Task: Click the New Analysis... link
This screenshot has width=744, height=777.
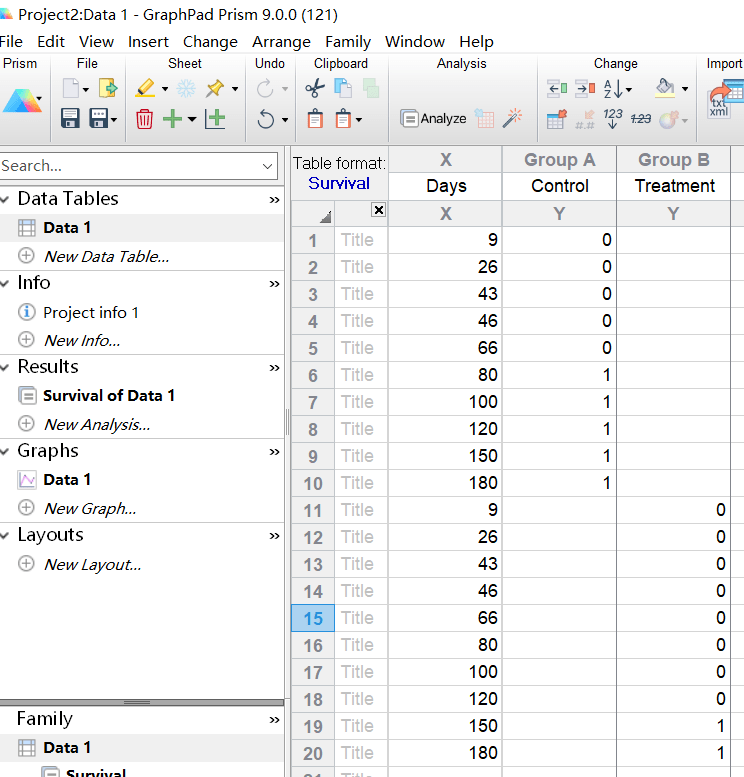Action: tap(96, 424)
